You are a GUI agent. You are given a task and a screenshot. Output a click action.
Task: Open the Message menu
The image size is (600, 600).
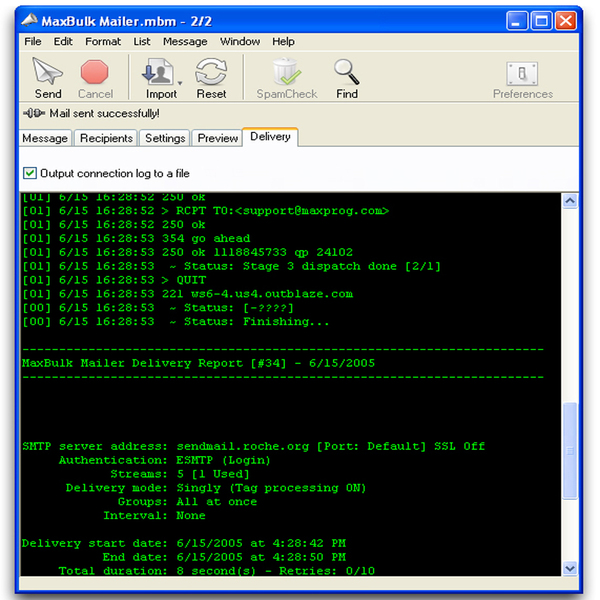point(185,41)
